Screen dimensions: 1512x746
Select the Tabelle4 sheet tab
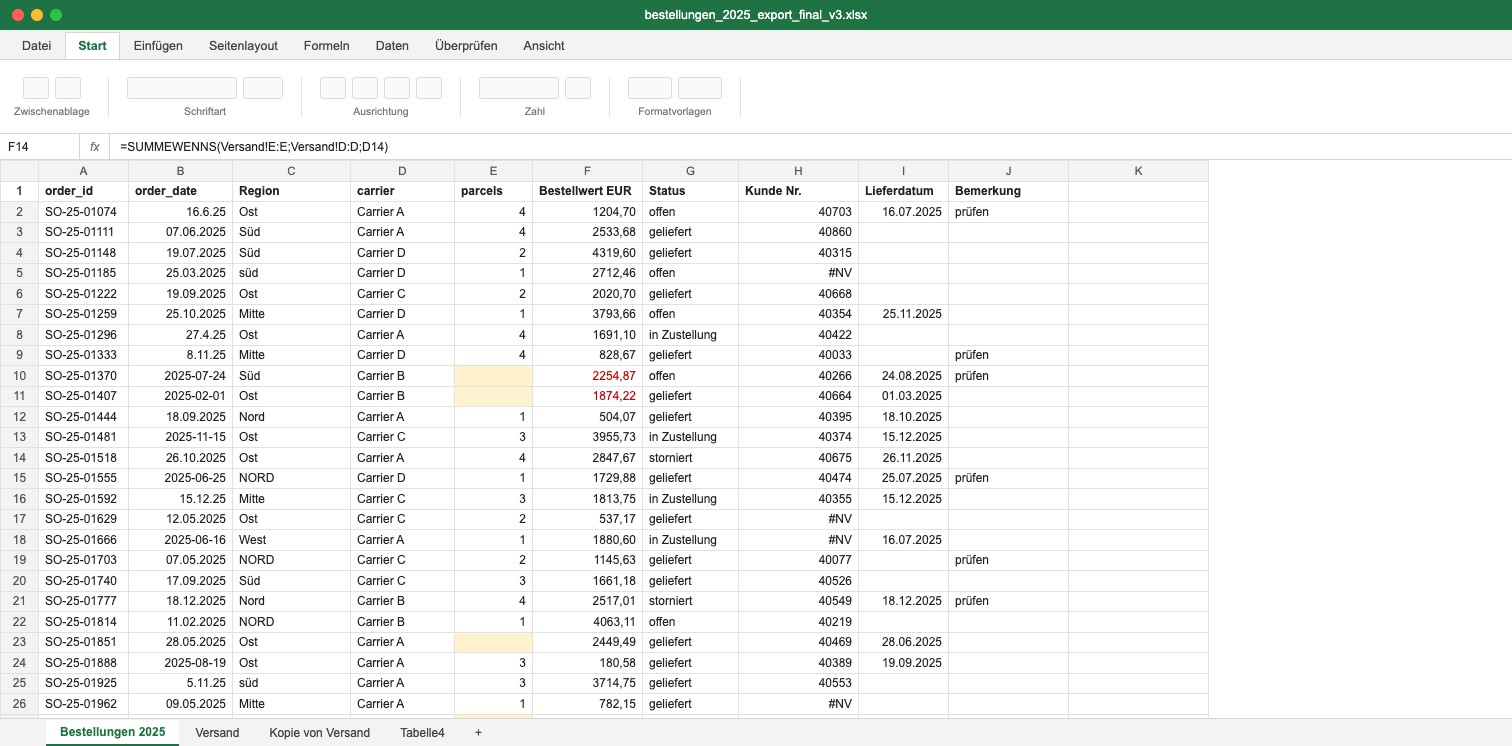click(422, 733)
